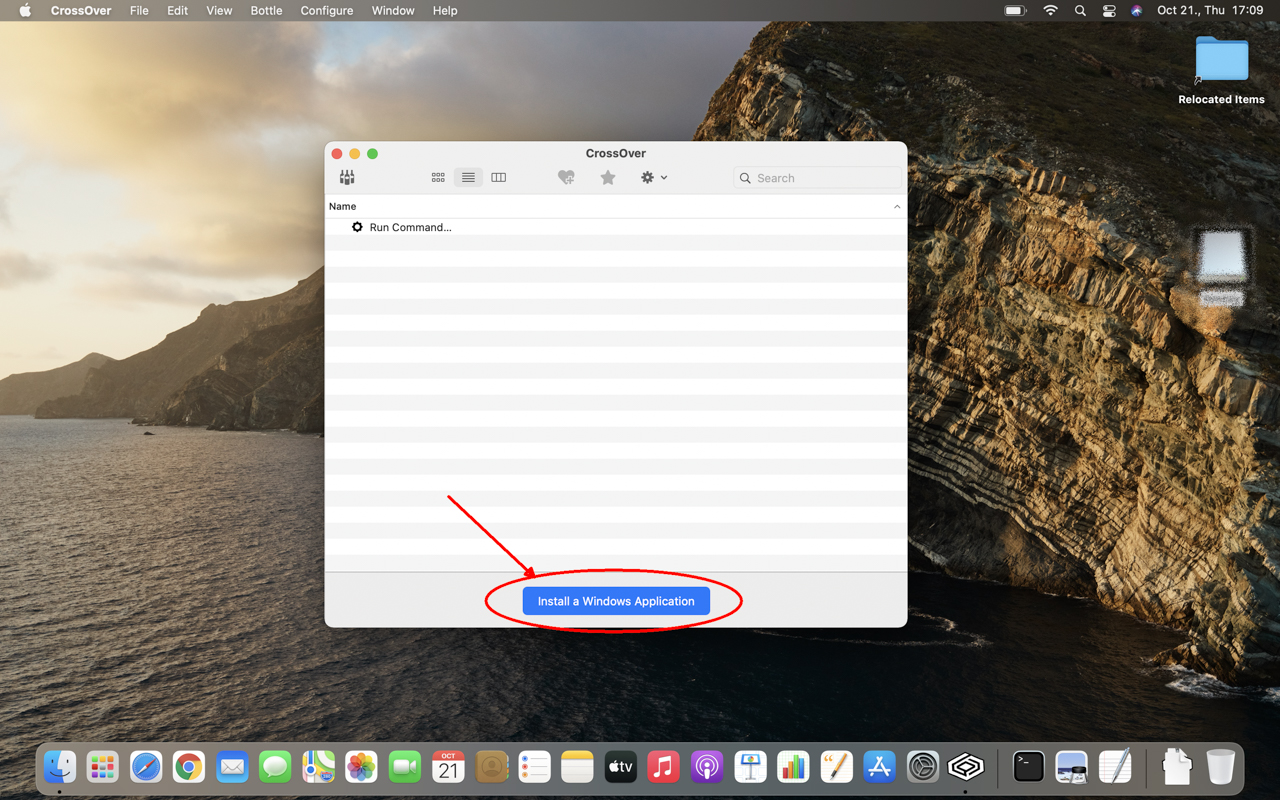Viewport: 1280px width, 800px height.
Task: Open the Edit menu
Action: click(x=178, y=11)
